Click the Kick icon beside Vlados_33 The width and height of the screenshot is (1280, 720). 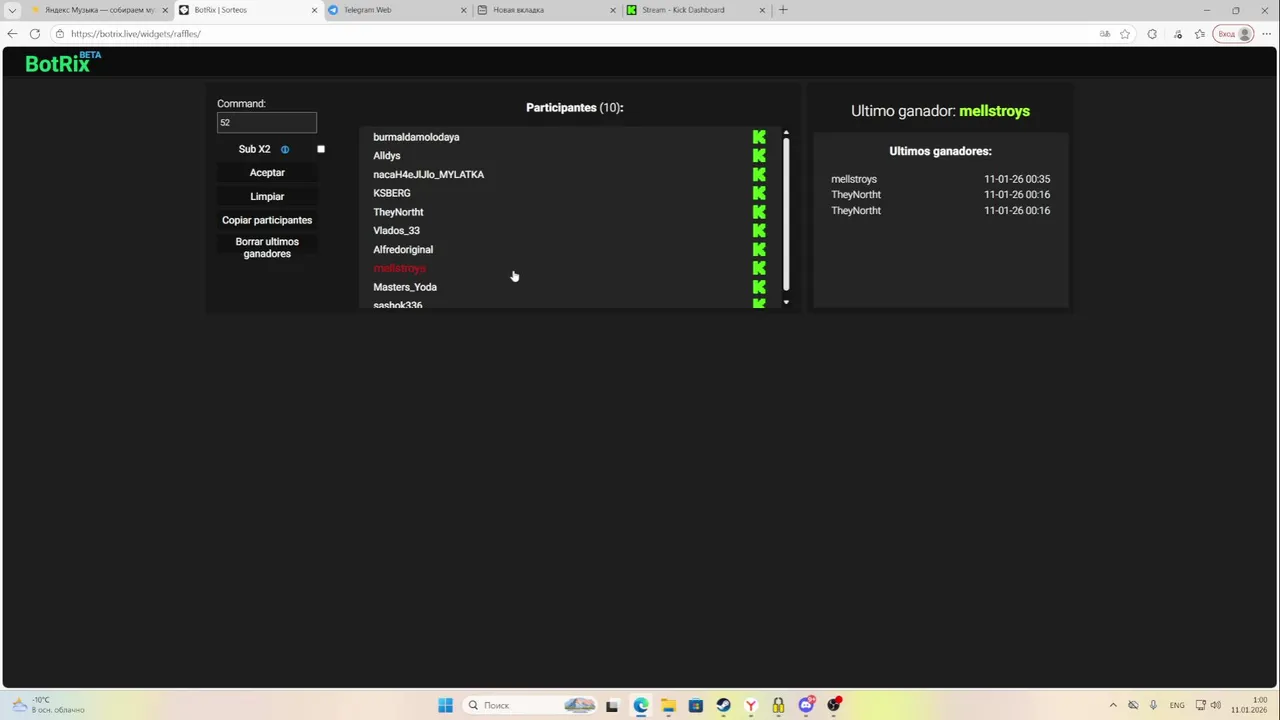pyautogui.click(x=759, y=231)
